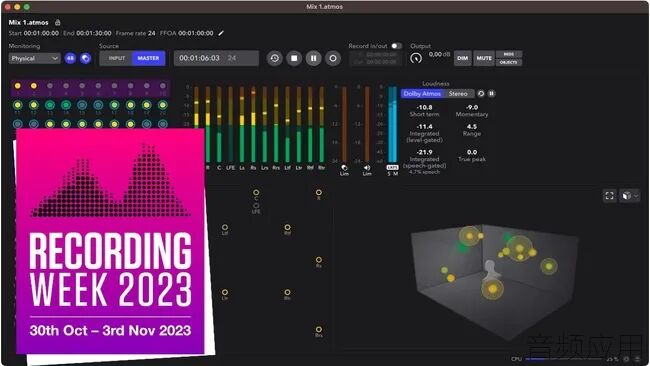This screenshot has width=650, height=366.
Task: Click the headphone limiter icon under the meter
Action: point(344,168)
